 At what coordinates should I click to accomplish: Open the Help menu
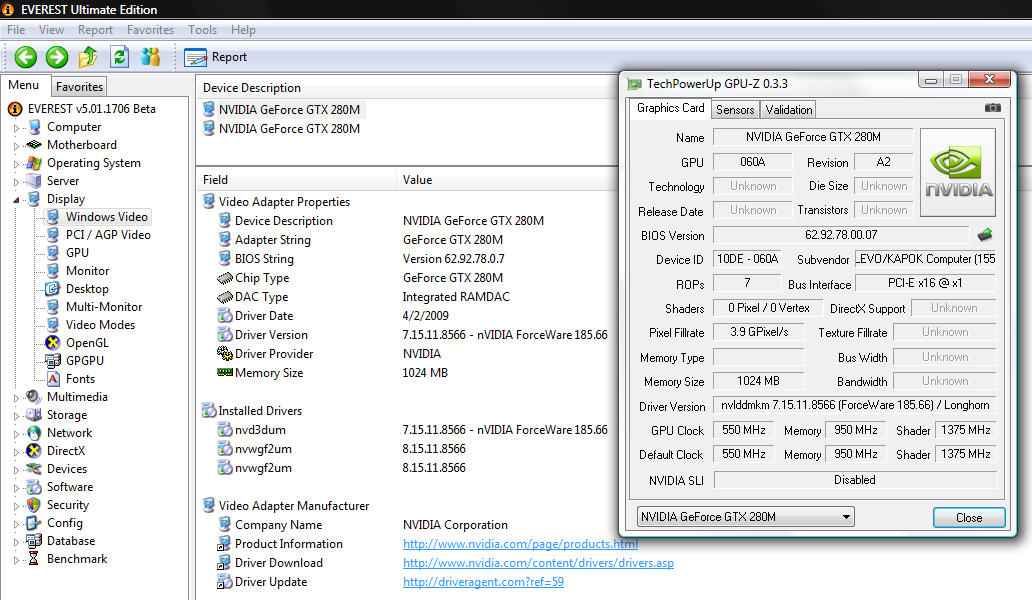[243, 30]
